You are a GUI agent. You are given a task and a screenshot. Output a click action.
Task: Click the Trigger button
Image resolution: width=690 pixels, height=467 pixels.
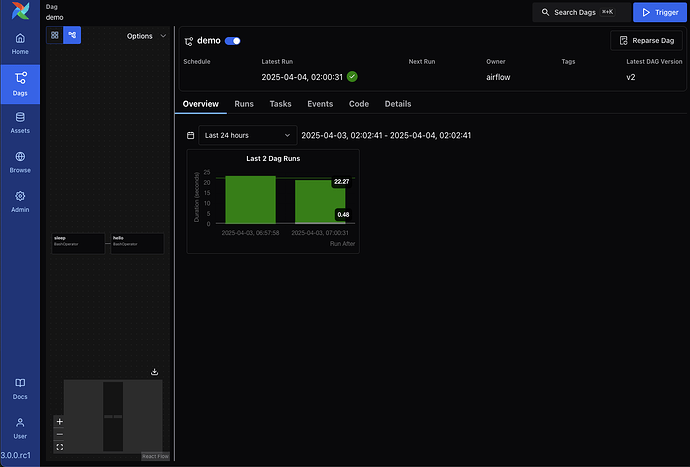659,12
